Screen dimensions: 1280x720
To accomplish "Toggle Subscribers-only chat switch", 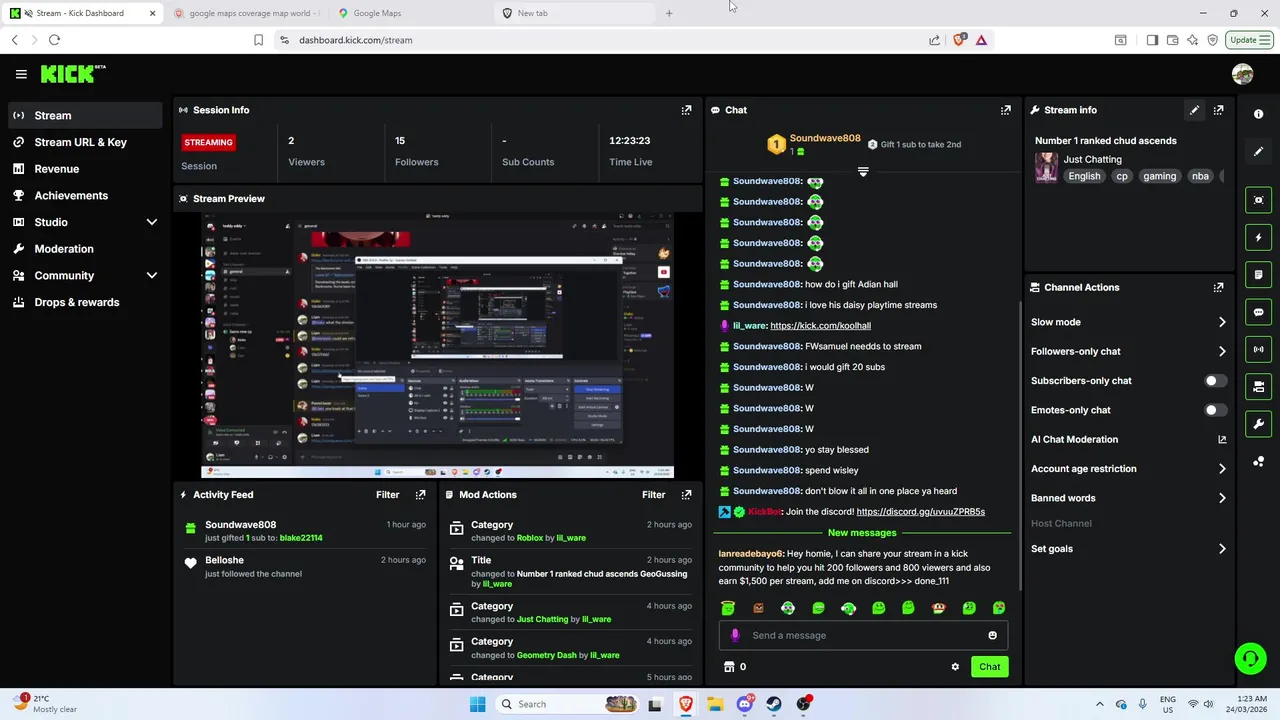I will [1215, 381].
